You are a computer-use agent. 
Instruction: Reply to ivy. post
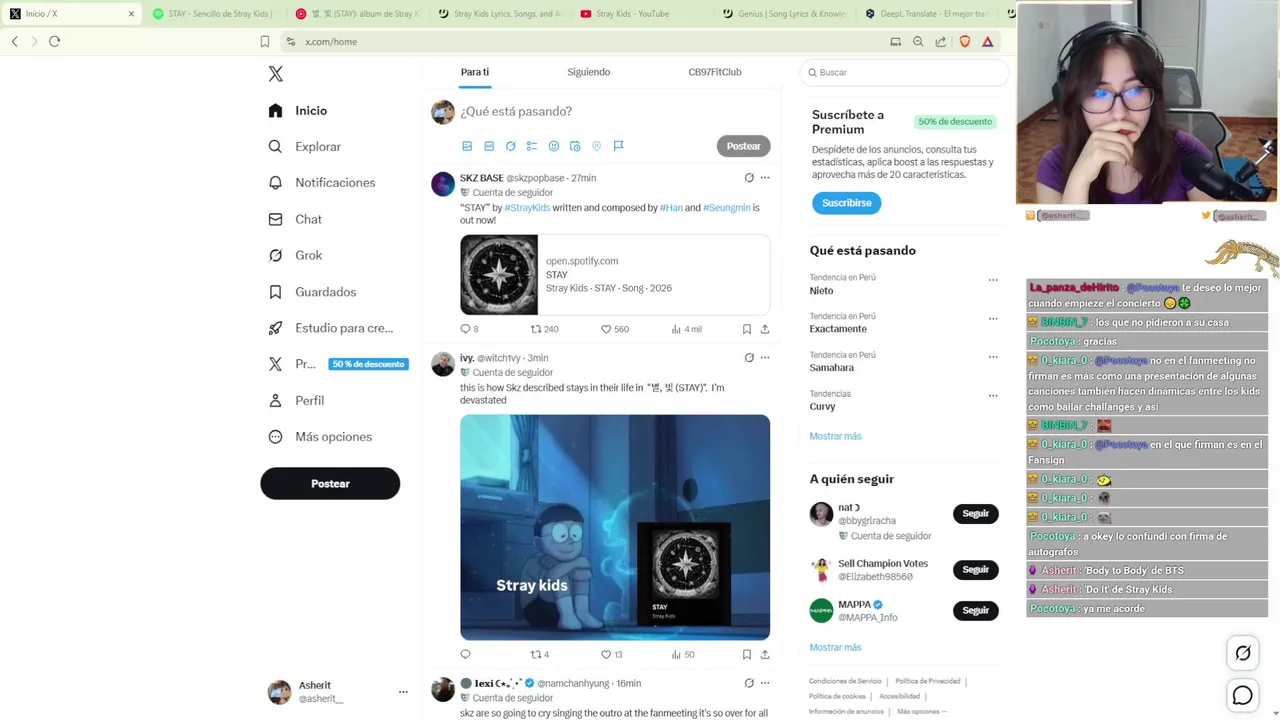(465, 655)
